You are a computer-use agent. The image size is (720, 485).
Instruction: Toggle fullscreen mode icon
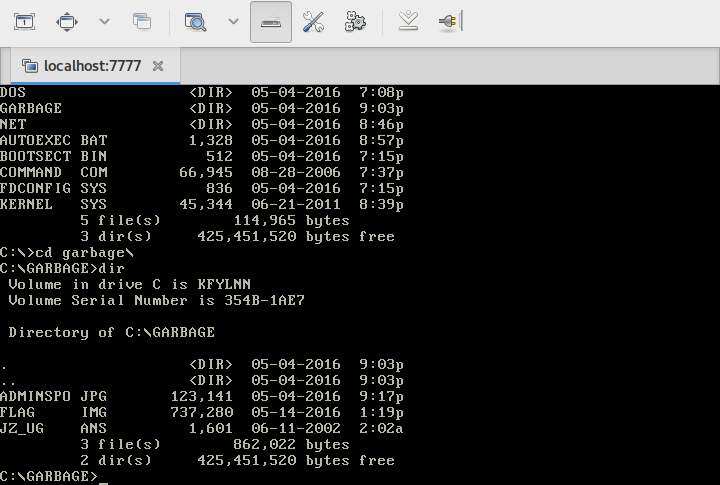click(67, 22)
